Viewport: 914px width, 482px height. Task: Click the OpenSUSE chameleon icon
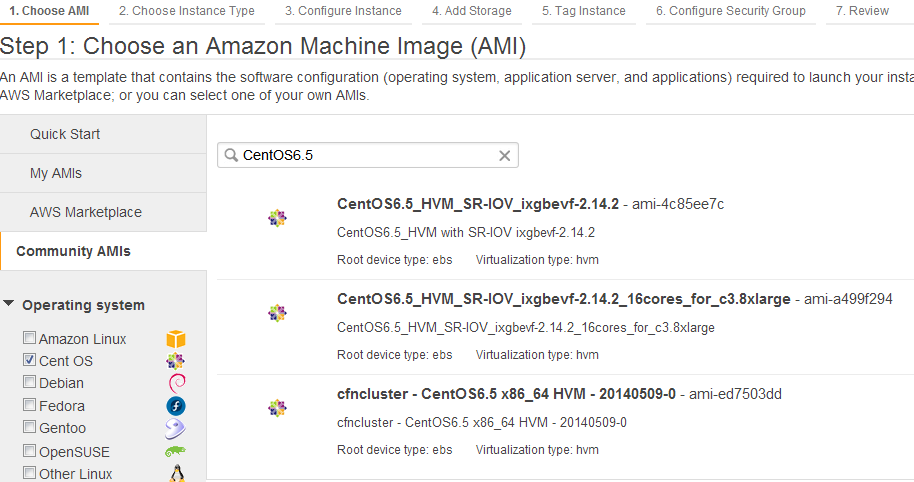(175, 451)
